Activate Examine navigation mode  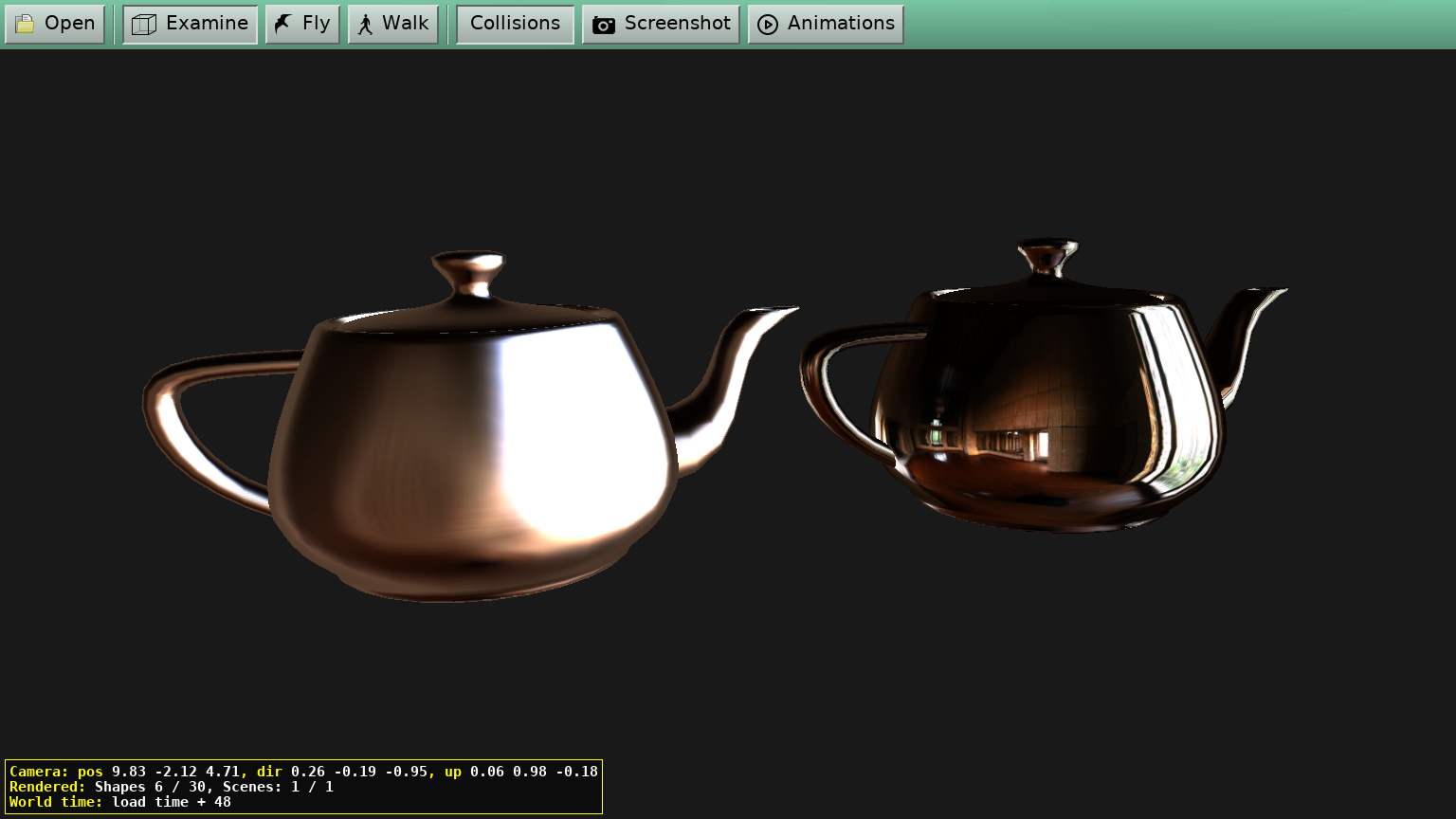pos(190,24)
